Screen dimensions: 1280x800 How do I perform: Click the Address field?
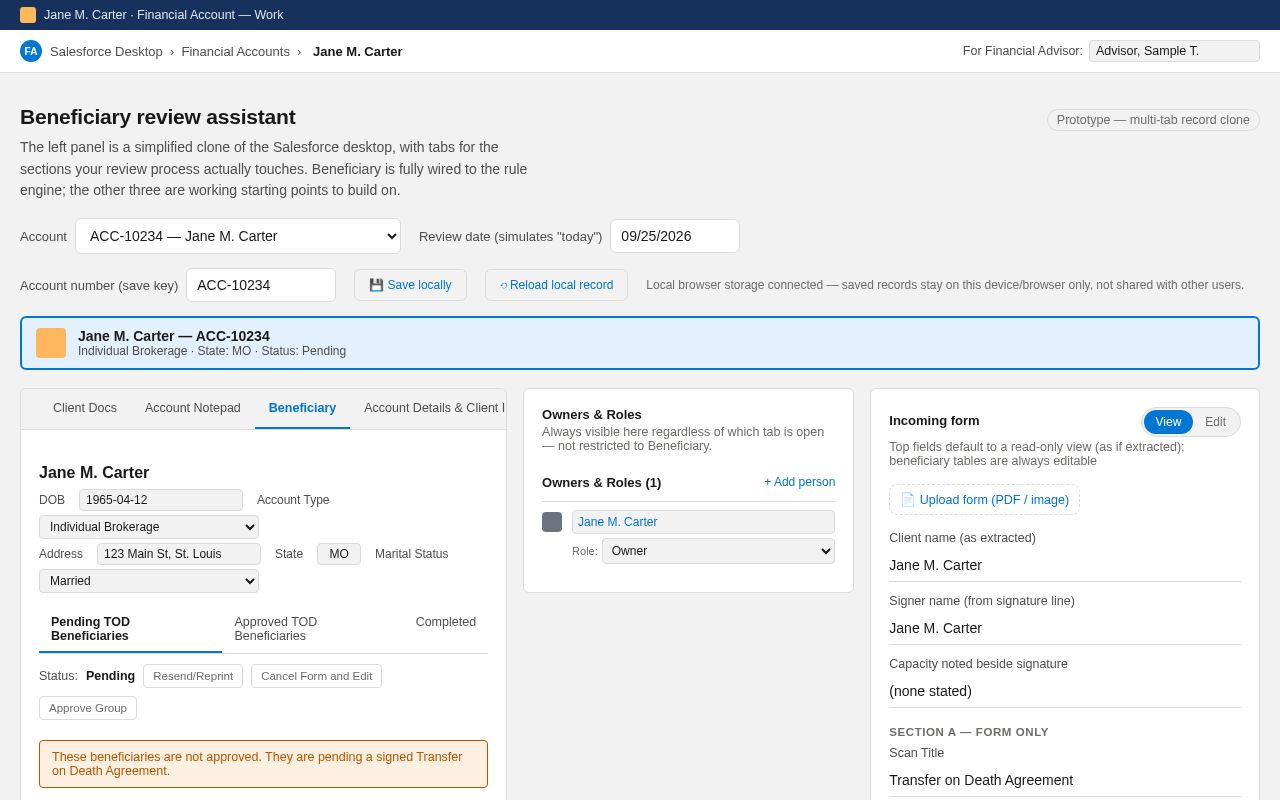coord(179,554)
